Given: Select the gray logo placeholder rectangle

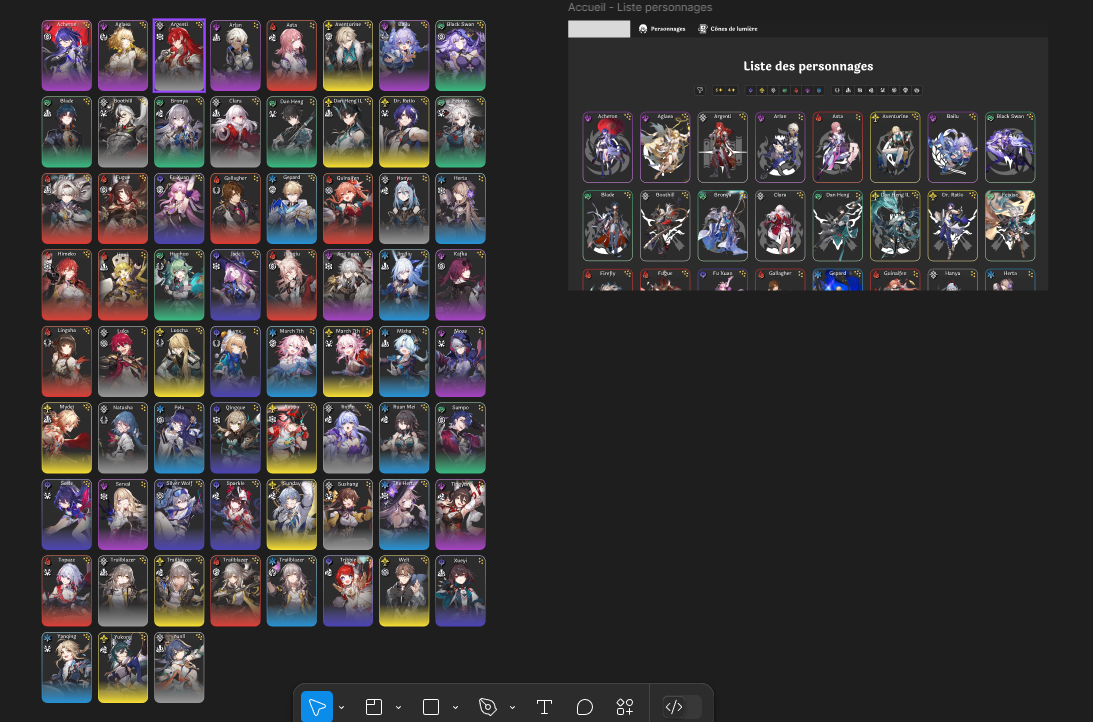Looking at the screenshot, I should [599, 29].
